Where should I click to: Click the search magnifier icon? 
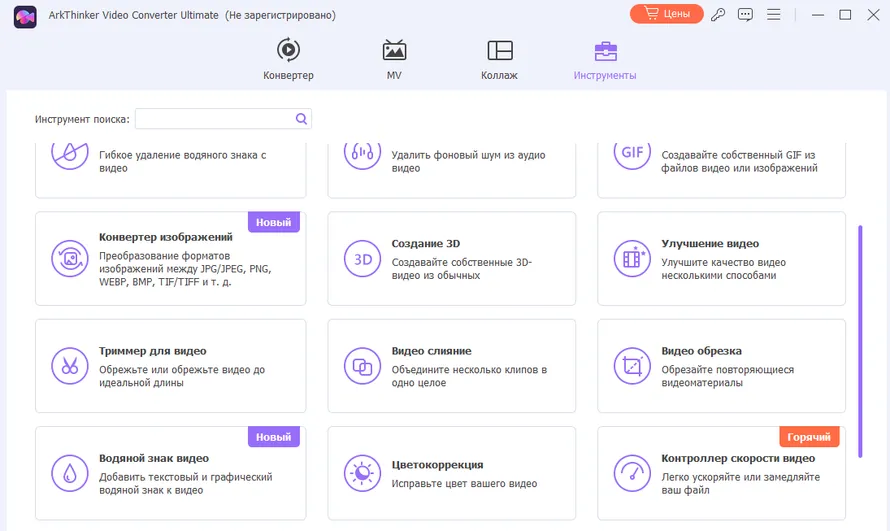pyautogui.click(x=301, y=119)
